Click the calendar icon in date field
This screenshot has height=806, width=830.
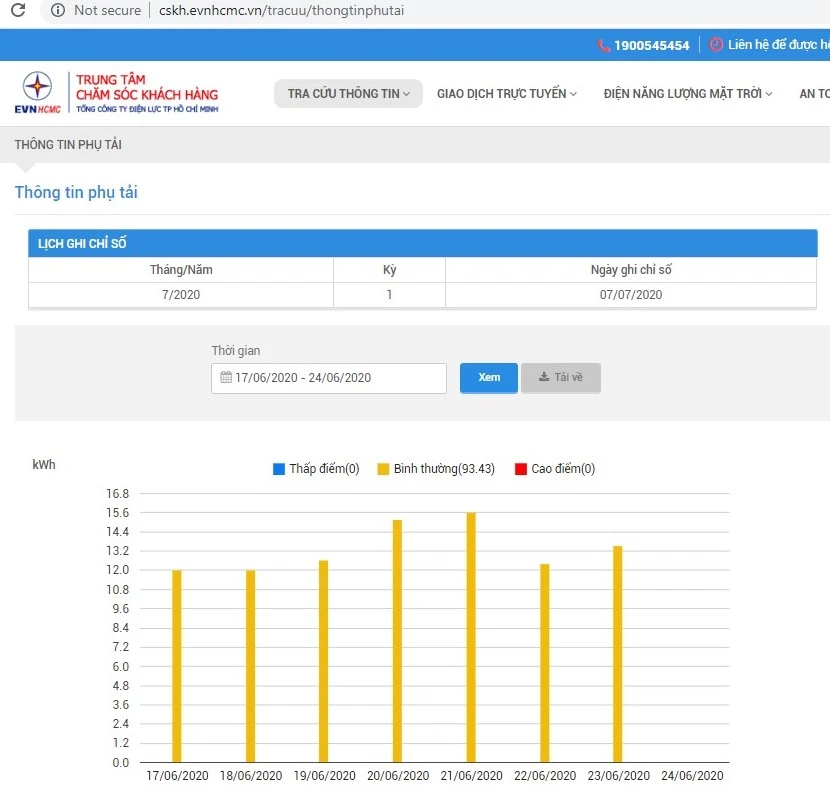pos(226,378)
